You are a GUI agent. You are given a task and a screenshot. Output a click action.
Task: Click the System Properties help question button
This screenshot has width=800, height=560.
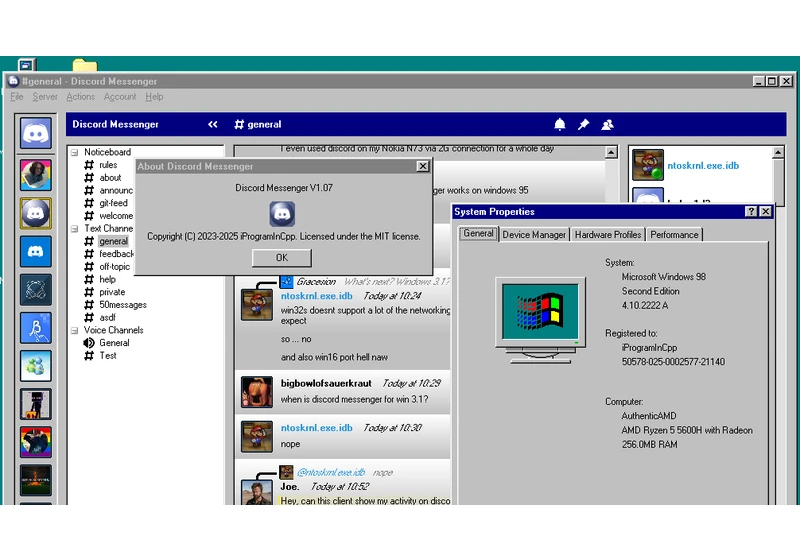click(751, 212)
